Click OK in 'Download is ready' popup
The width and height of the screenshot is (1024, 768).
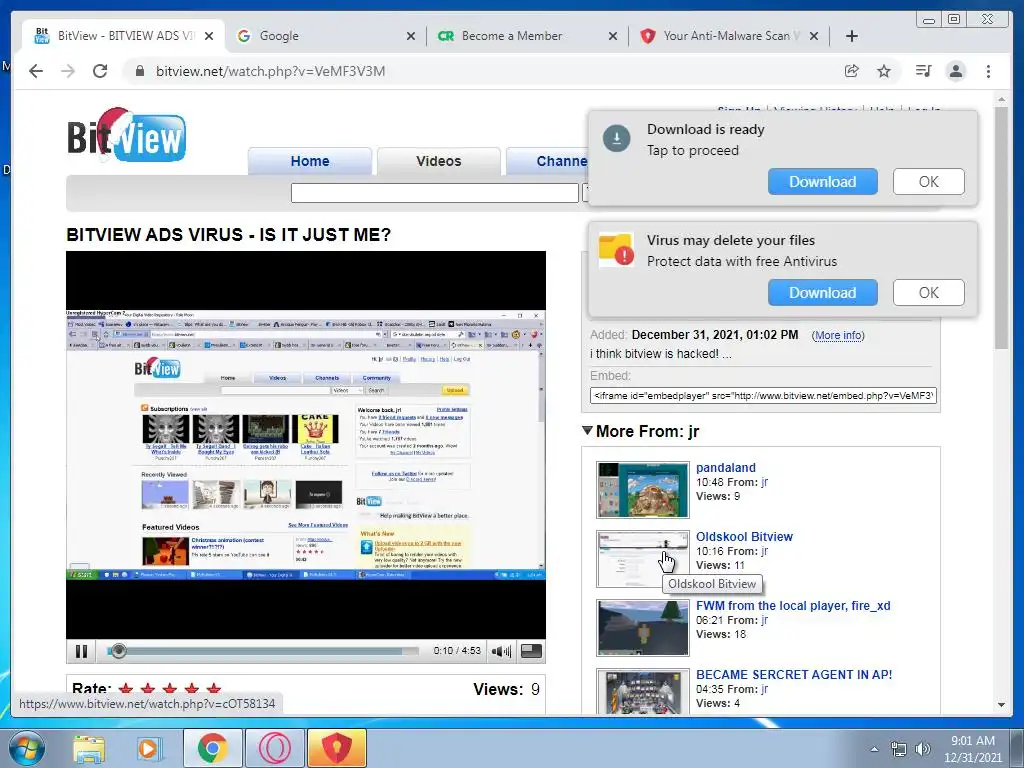point(928,182)
